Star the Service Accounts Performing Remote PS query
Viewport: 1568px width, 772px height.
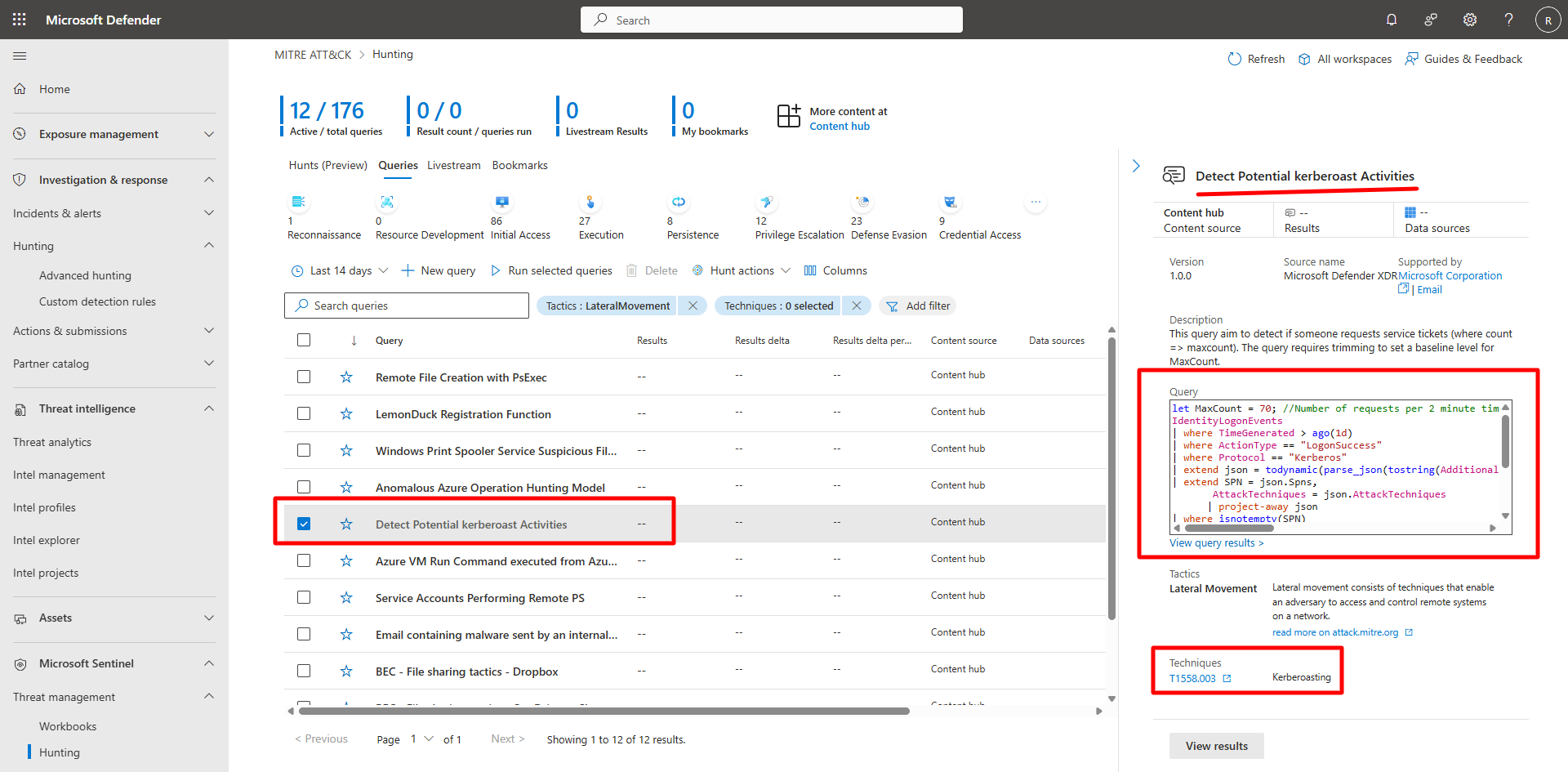click(x=346, y=597)
